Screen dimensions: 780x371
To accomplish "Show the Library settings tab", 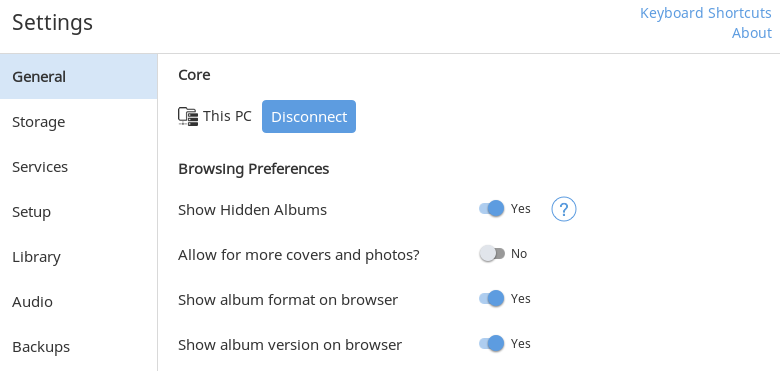I will [79, 257].
